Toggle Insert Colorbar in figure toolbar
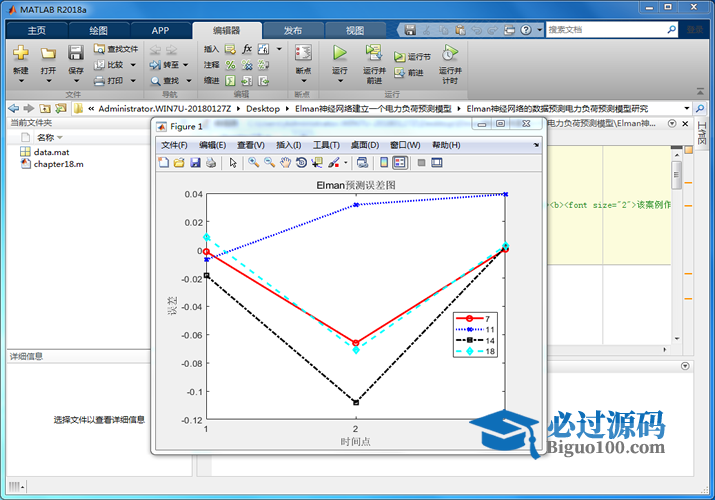This screenshot has height=500, width=715. (x=384, y=162)
